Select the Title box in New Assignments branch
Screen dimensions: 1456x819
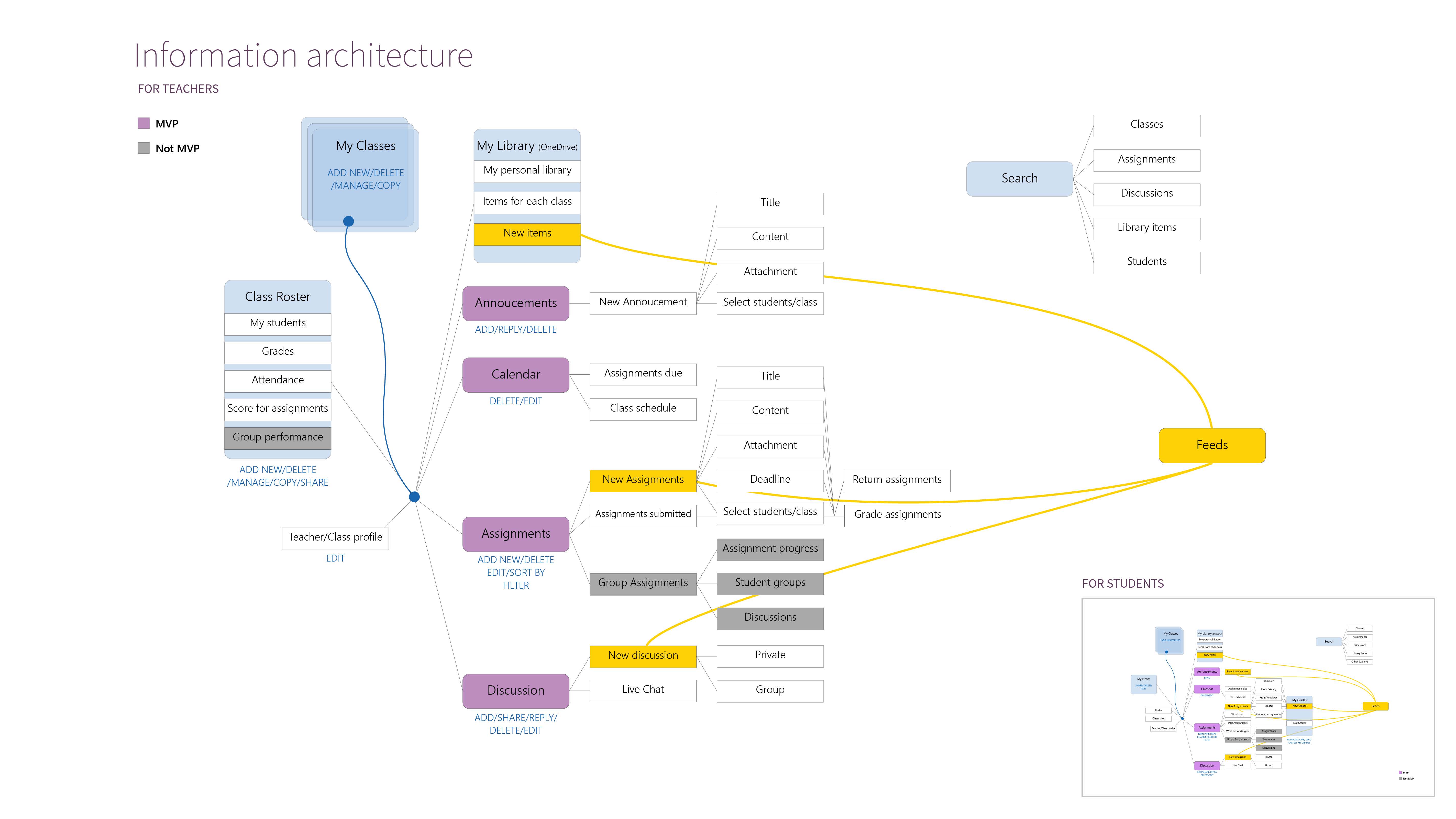(x=770, y=377)
